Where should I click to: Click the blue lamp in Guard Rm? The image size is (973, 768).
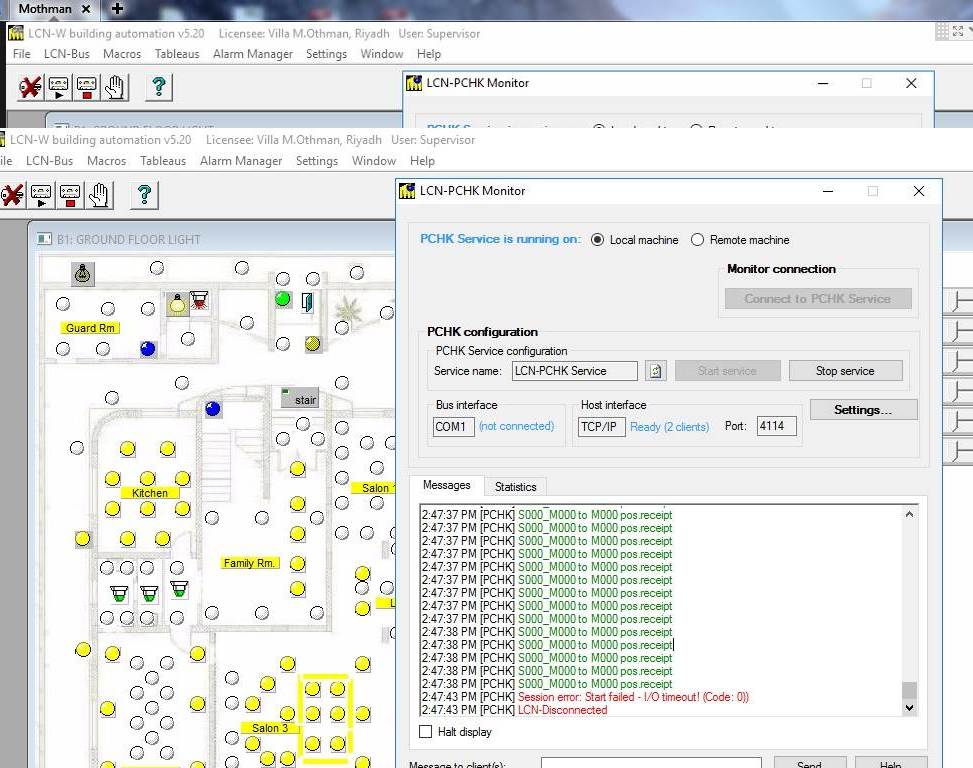[148, 348]
